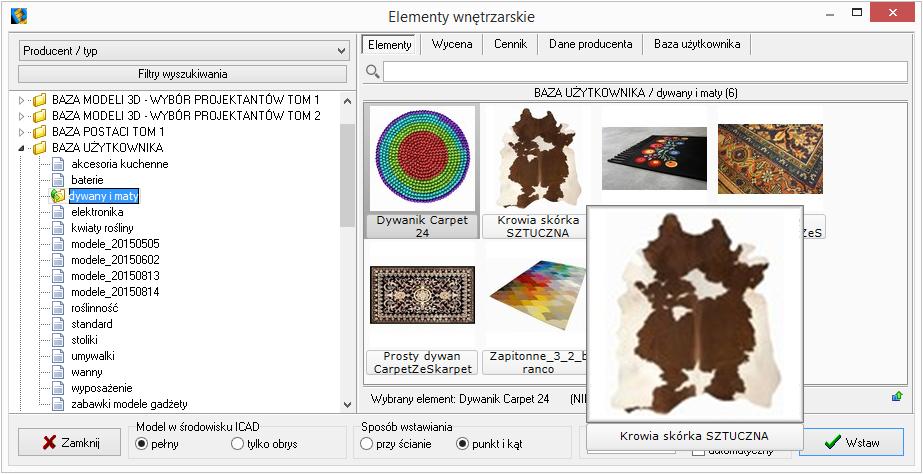Click folder icon of WYBÓR PROJEKTANTÓW TOM 2
923x474 pixels.
click(x=39, y=115)
